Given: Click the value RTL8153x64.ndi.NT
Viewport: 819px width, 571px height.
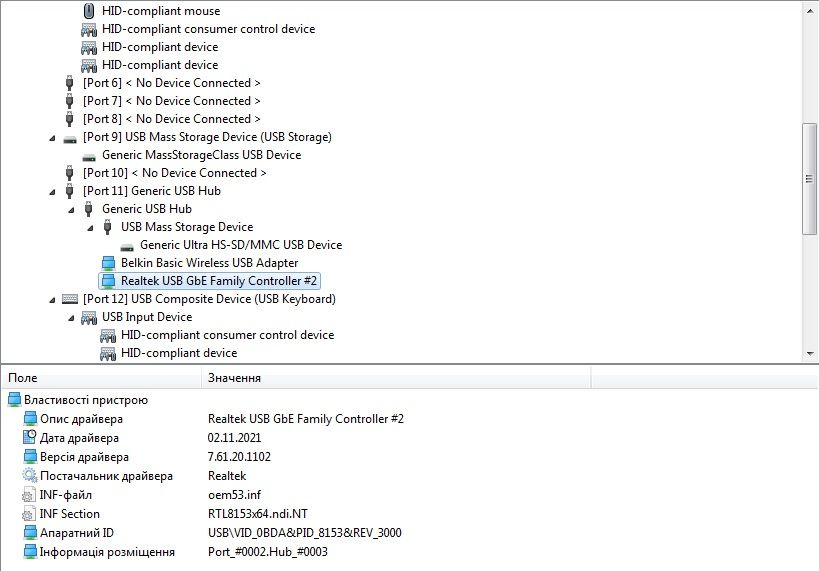Looking at the screenshot, I should click(258, 514).
